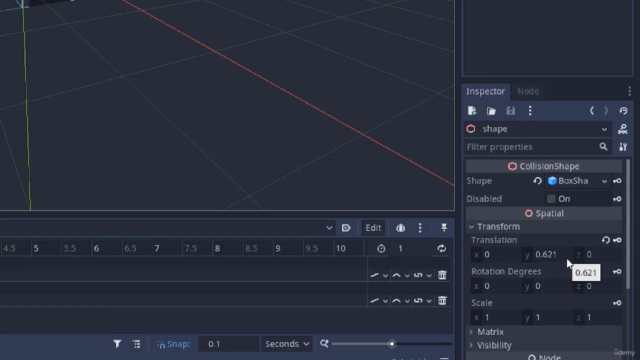The height and width of the screenshot is (360, 640).
Task: Open the Seconds unit dropdown
Action: coord(287,344)
